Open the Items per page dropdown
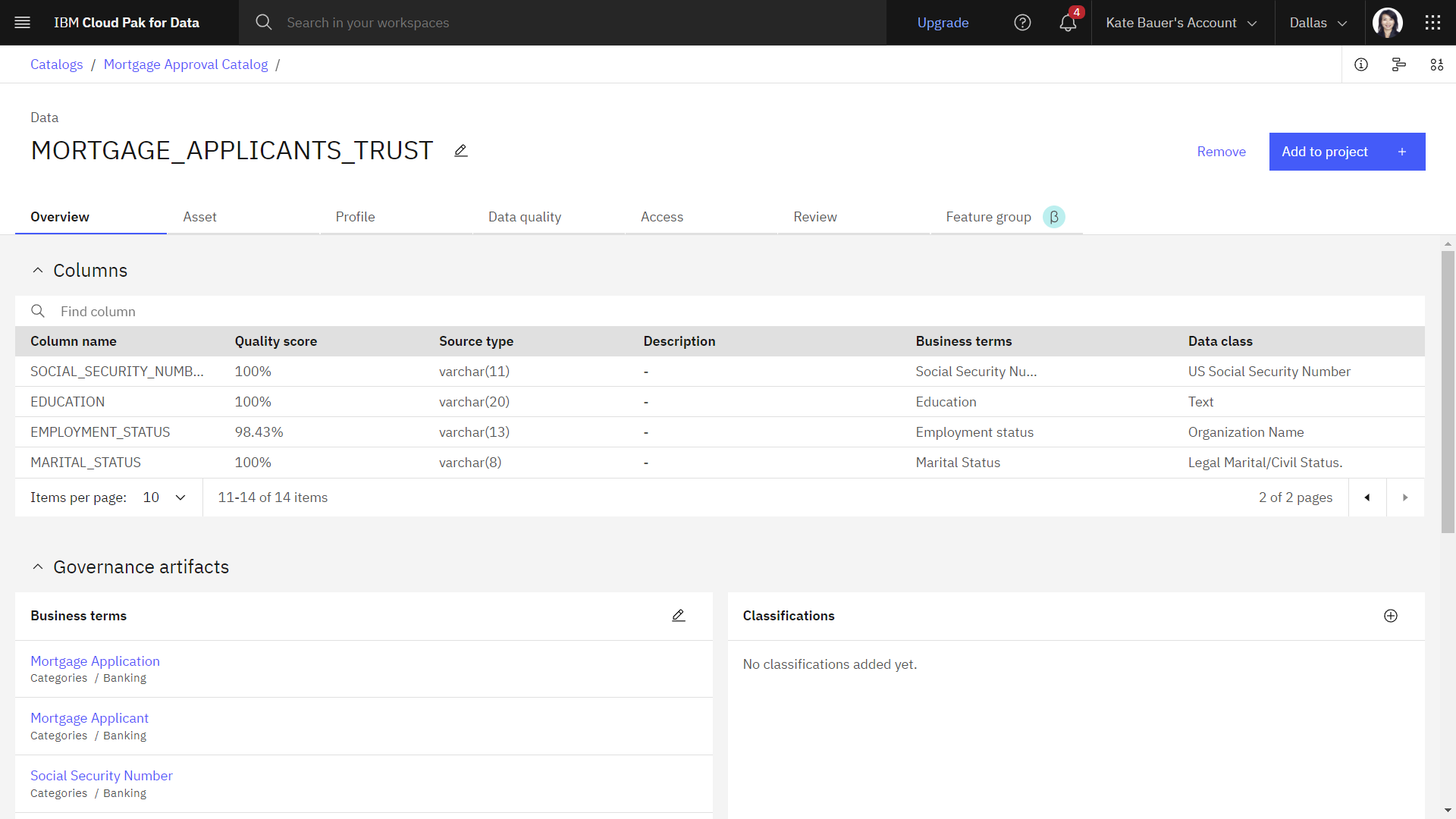 click(165, 497)
